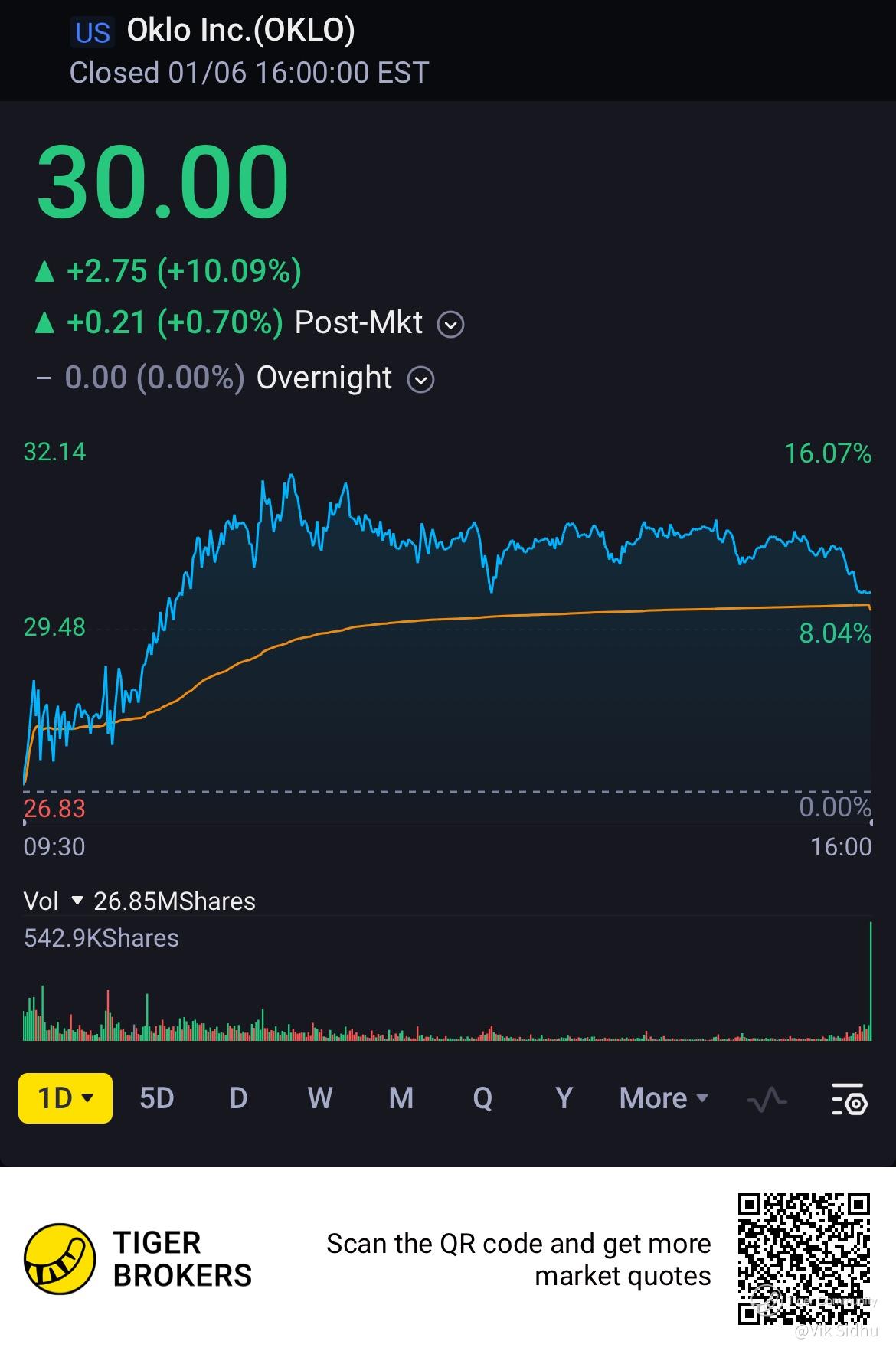The height and width of the screenshot is (1351, 896).
Task: Select the Q quarterly chart tab
Action: tap(482, 1098)
